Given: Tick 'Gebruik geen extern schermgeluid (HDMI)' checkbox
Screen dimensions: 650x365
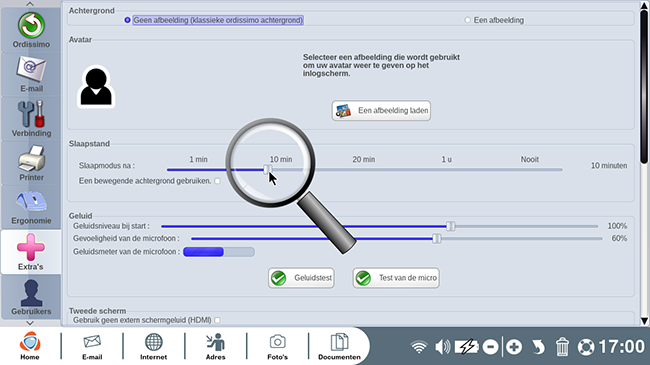Looking at the screenshot, I should point(217,320).
